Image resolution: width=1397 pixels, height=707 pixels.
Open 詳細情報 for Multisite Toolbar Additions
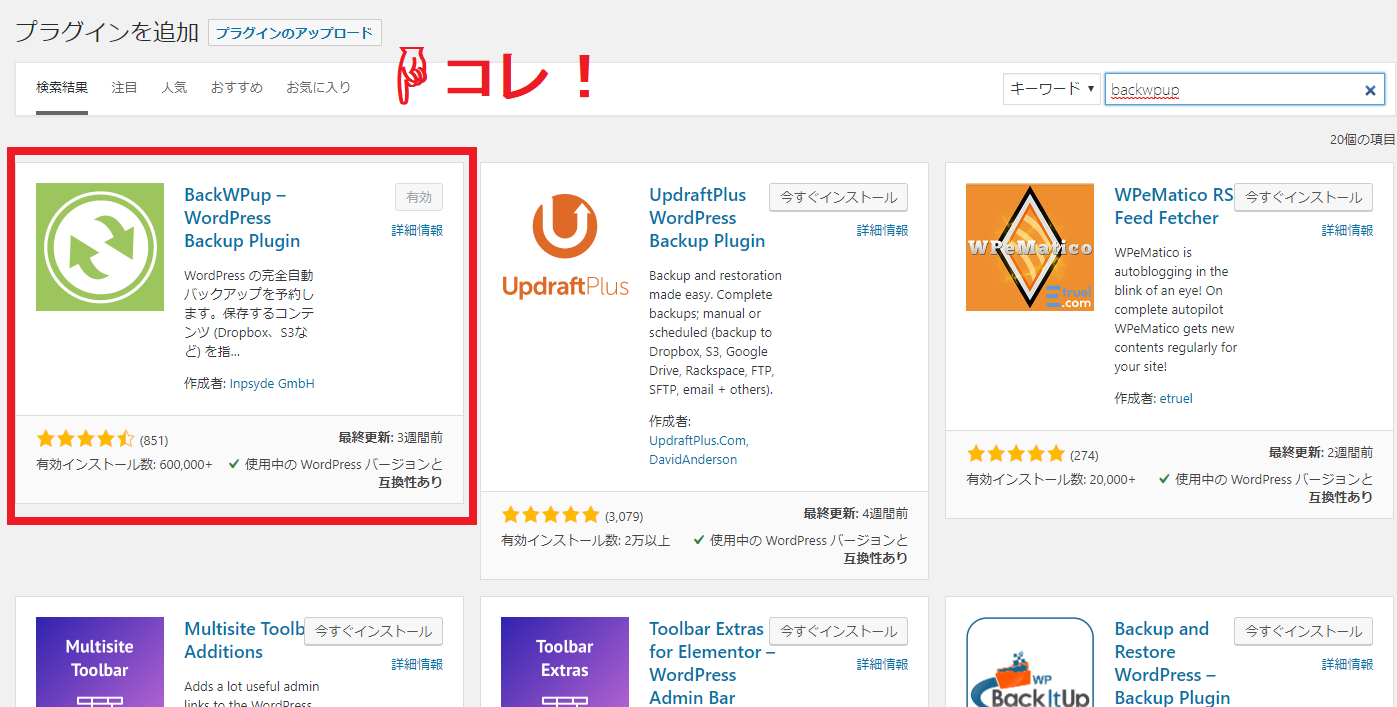(417, 664)
